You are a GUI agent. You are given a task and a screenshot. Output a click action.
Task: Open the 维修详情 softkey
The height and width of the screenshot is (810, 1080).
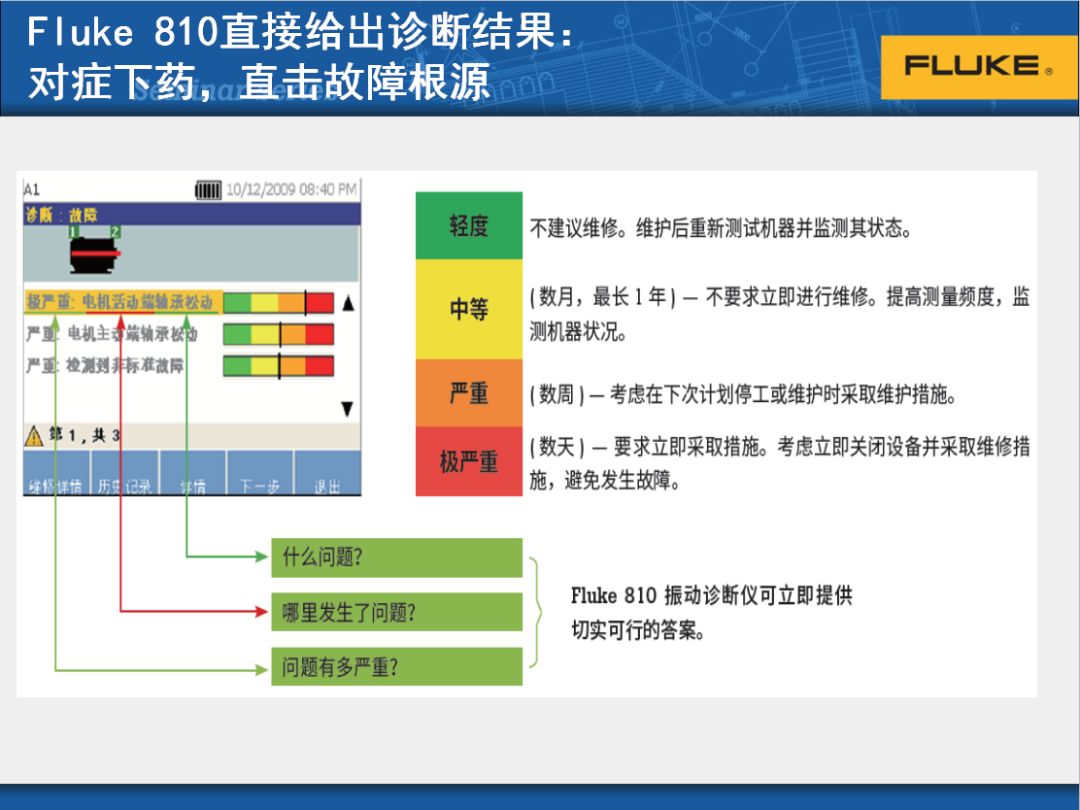point(56,472)
